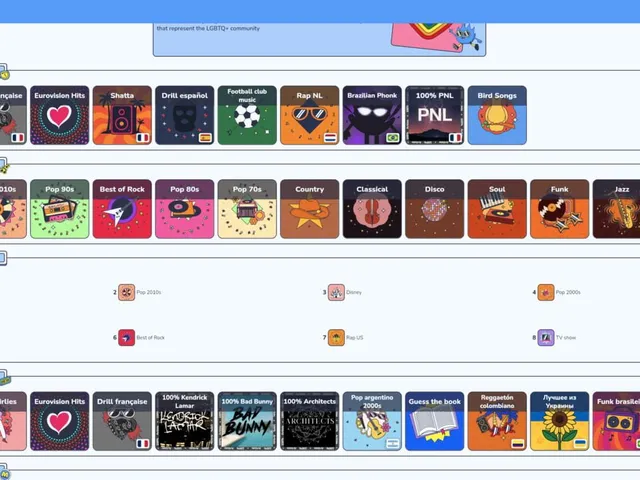The height and width of the screenshot is (480, 640).
Task: Open the Shatta playlist card
Action: tap(122, 115)
